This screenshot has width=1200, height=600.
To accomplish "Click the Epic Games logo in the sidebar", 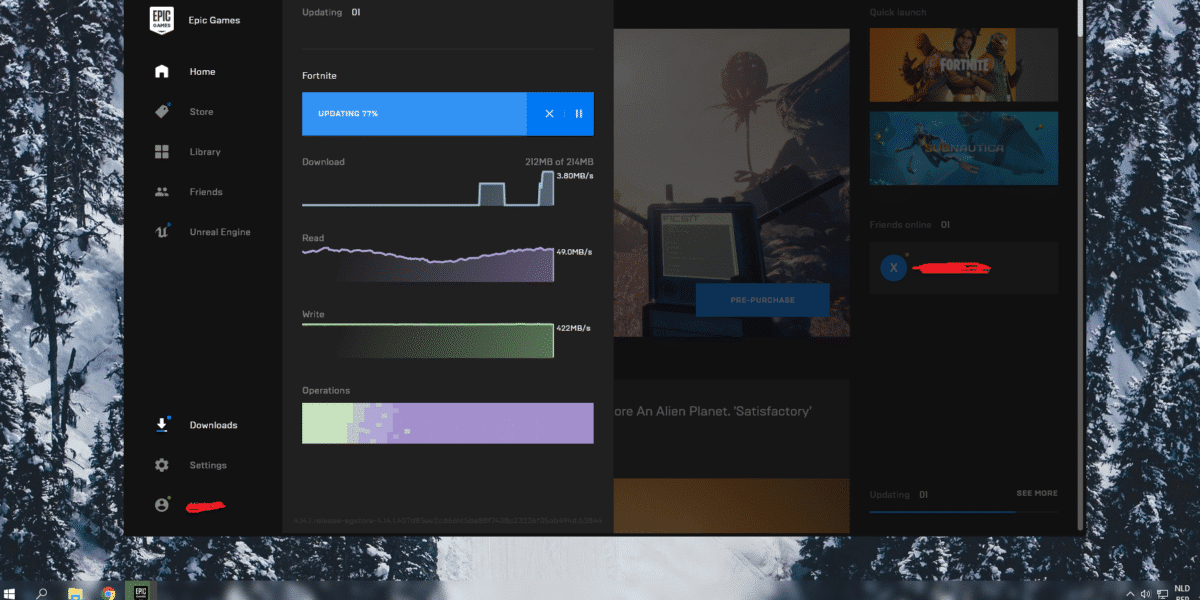I will [x=162, y=21].
